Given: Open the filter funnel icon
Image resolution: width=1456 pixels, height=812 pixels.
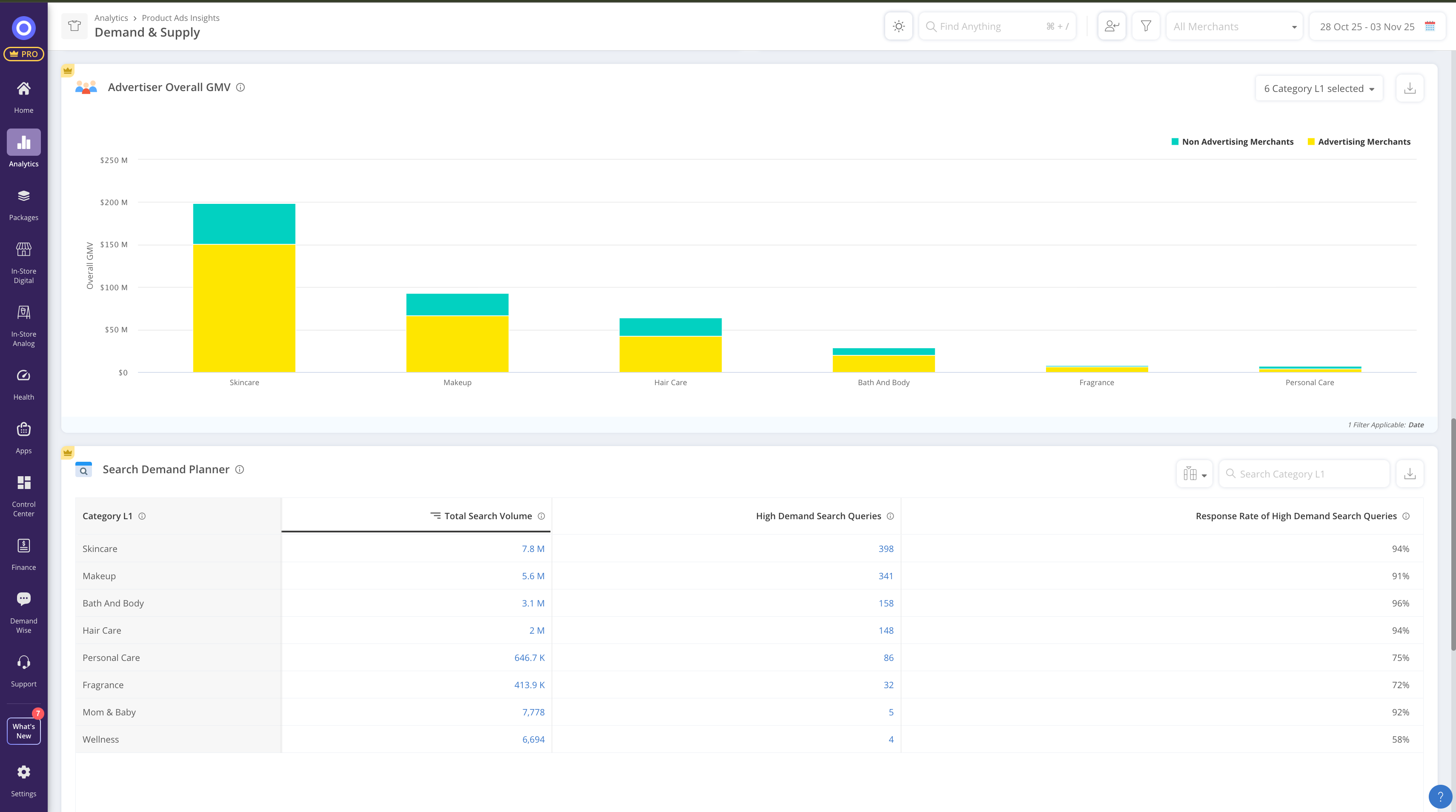Looking at the screenshot, I should pos(1146,26).
